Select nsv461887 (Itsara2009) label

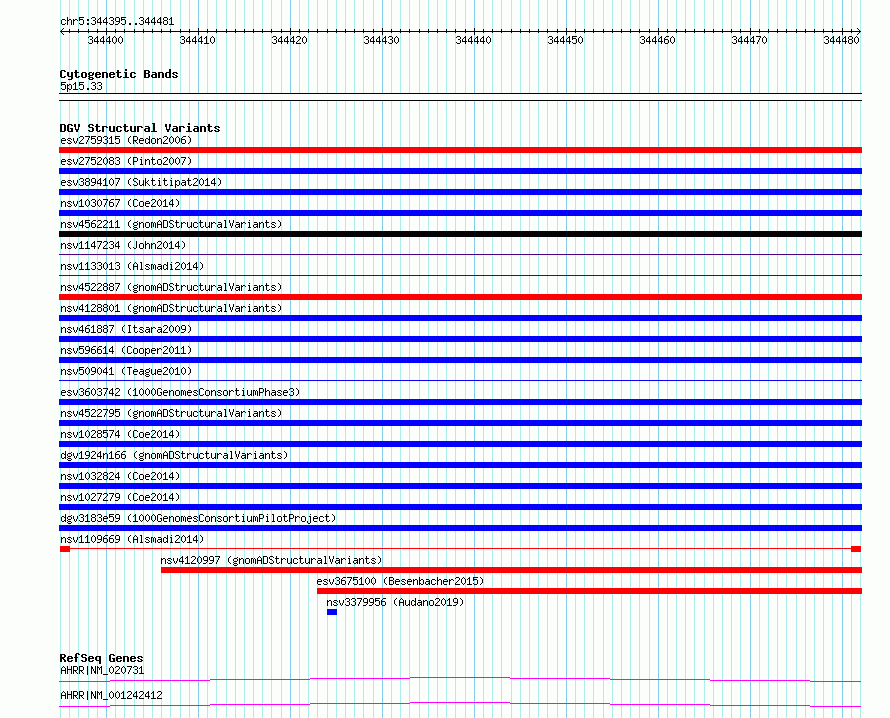tap(126, 329)
